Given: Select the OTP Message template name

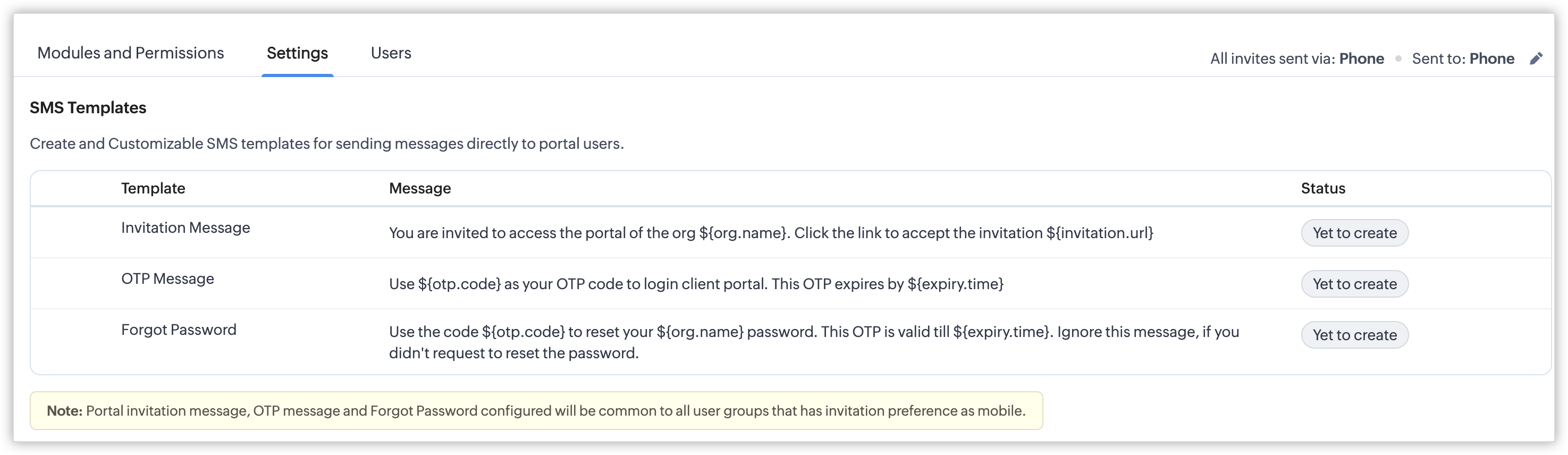Looking at the screenshot, I should pos(167,279).
